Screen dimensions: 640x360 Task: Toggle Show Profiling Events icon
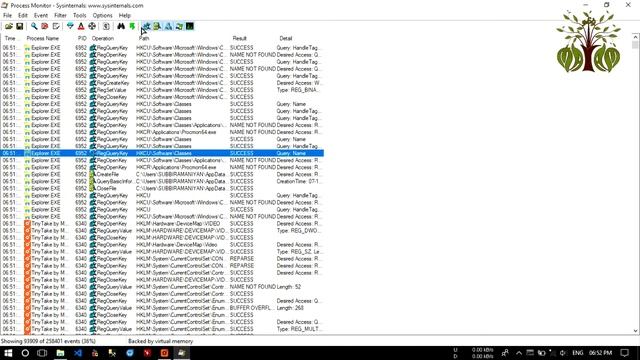(190, 26)
